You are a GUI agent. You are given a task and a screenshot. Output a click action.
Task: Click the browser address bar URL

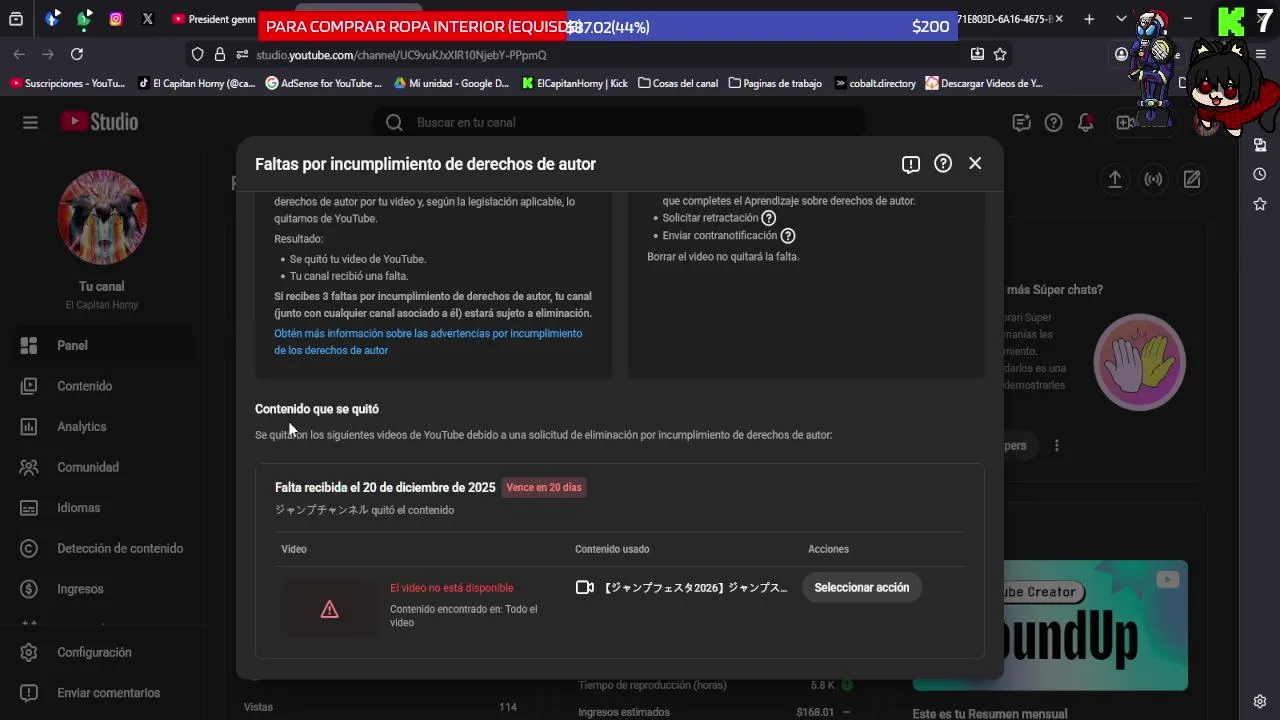click(401, 55)
